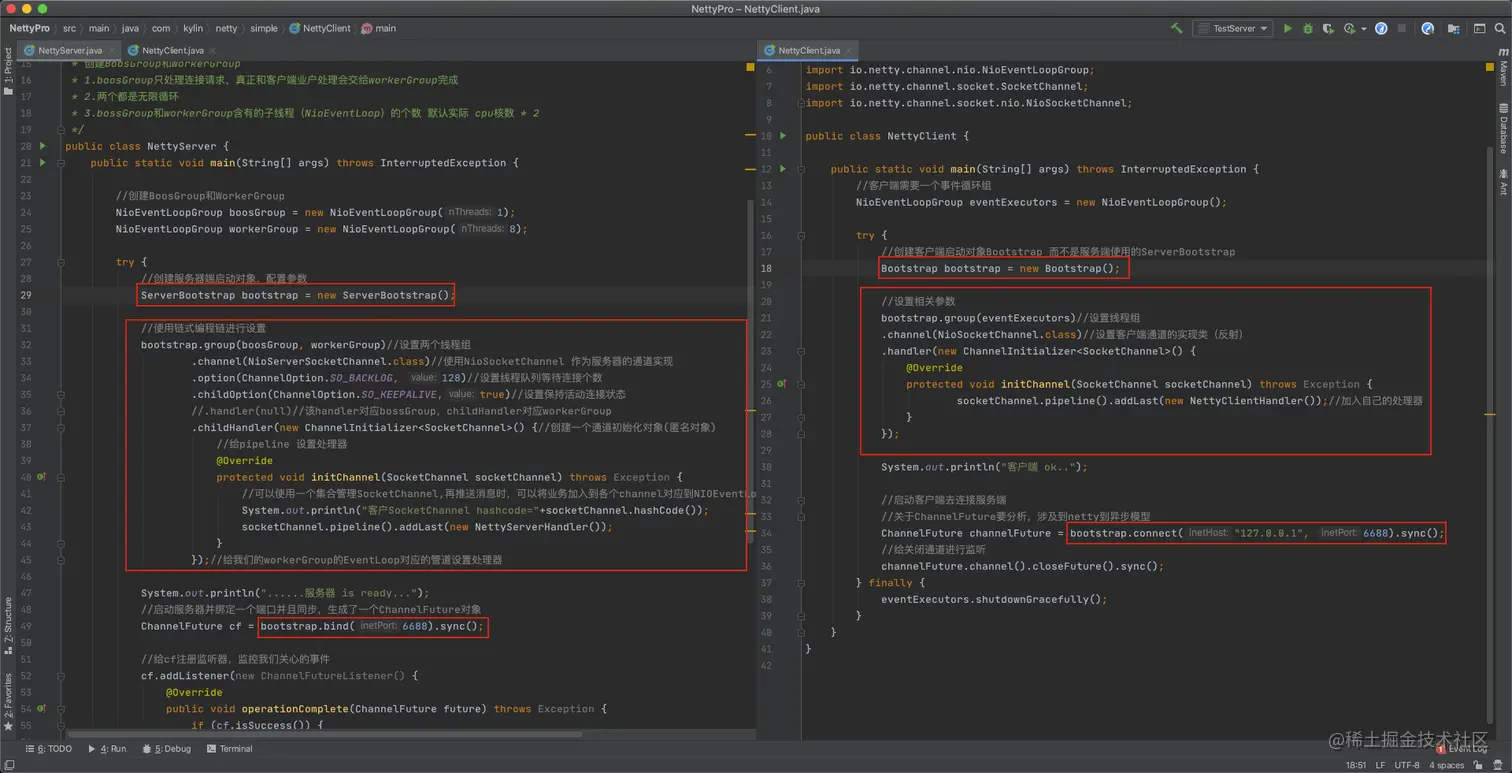The image size is (1512, 773).
Task: Open the Run tool window
Action: [107, 748]
